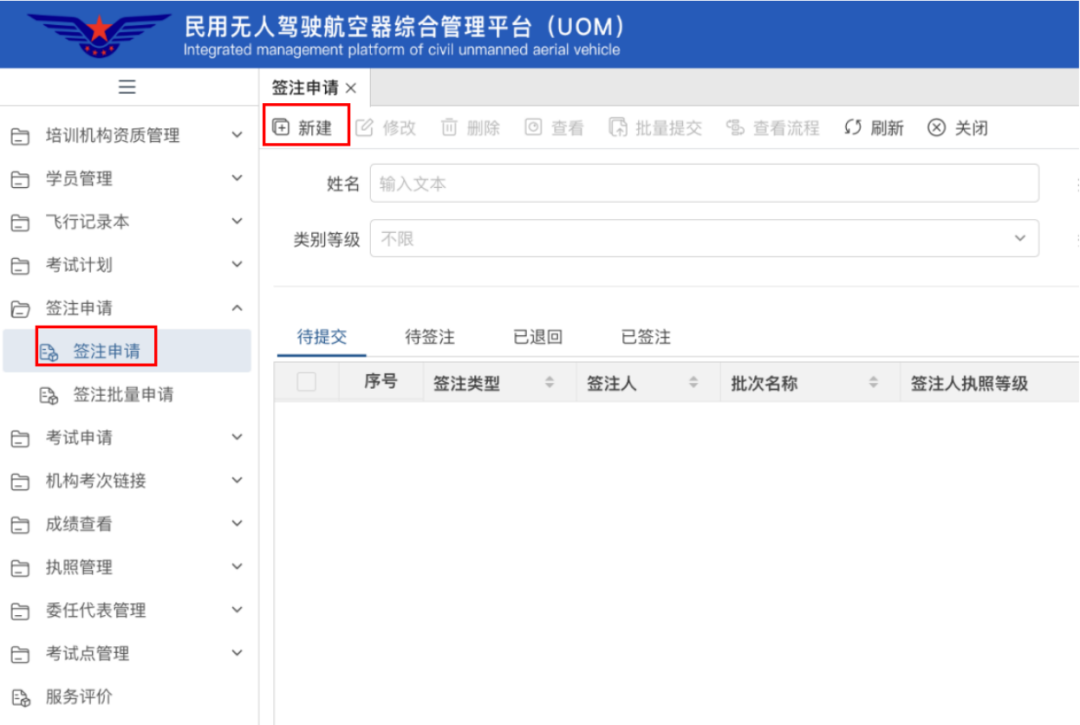Select the 签注申请 page tab at top
1080x725 pixels.
305,87
